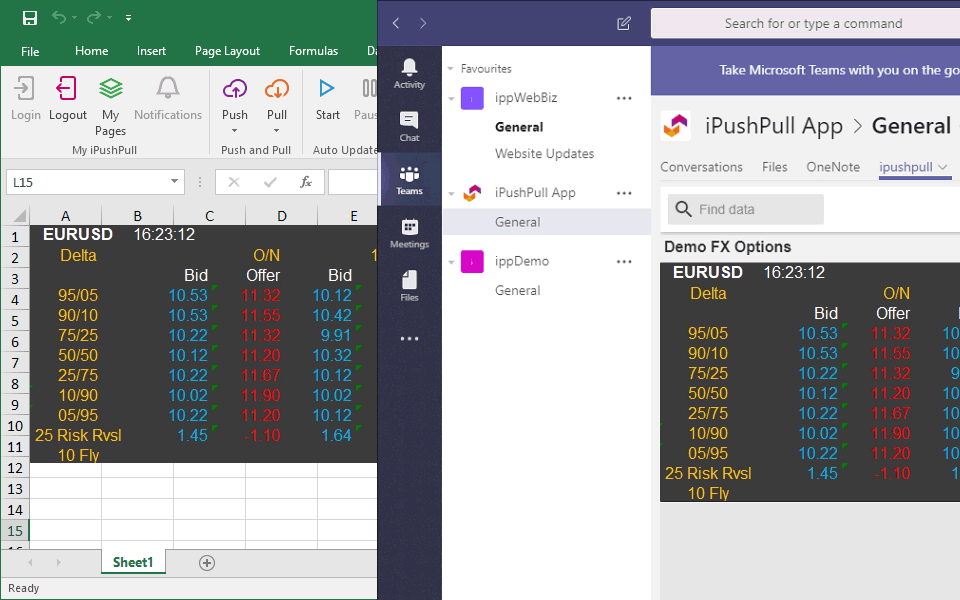
Task: Add a new sheet with plus icon
Action: click(207, 563)
